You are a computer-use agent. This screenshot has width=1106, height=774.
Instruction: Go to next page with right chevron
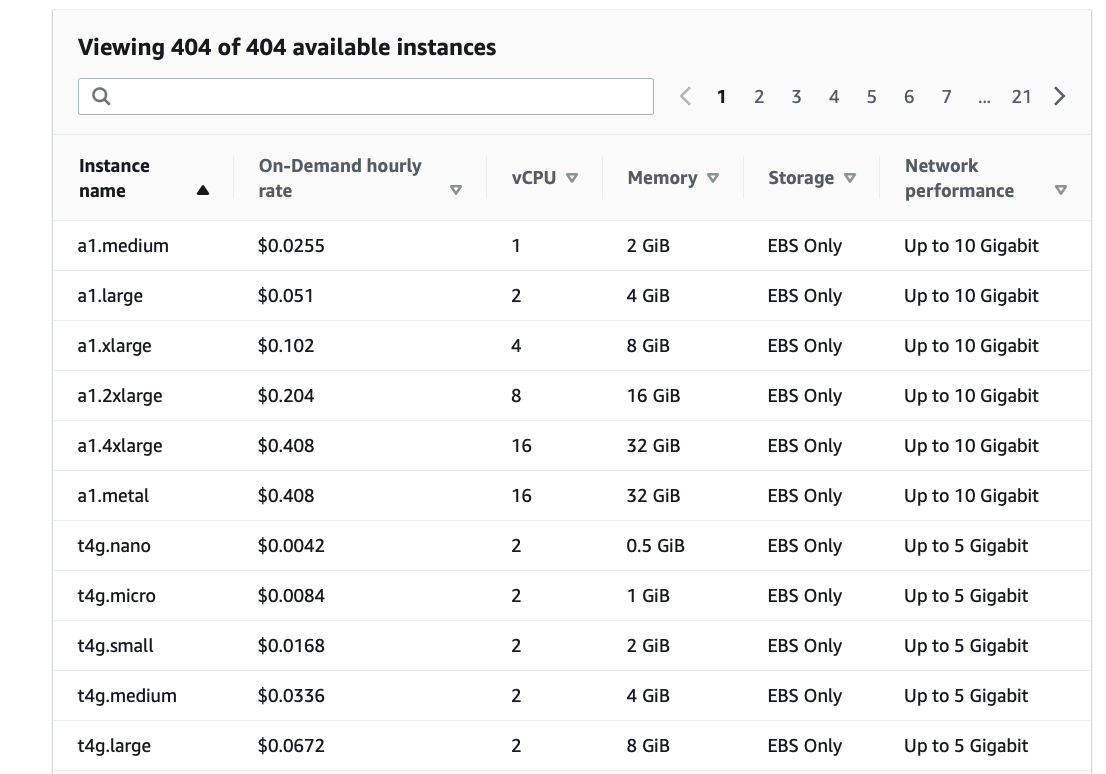click(1060, 97)
